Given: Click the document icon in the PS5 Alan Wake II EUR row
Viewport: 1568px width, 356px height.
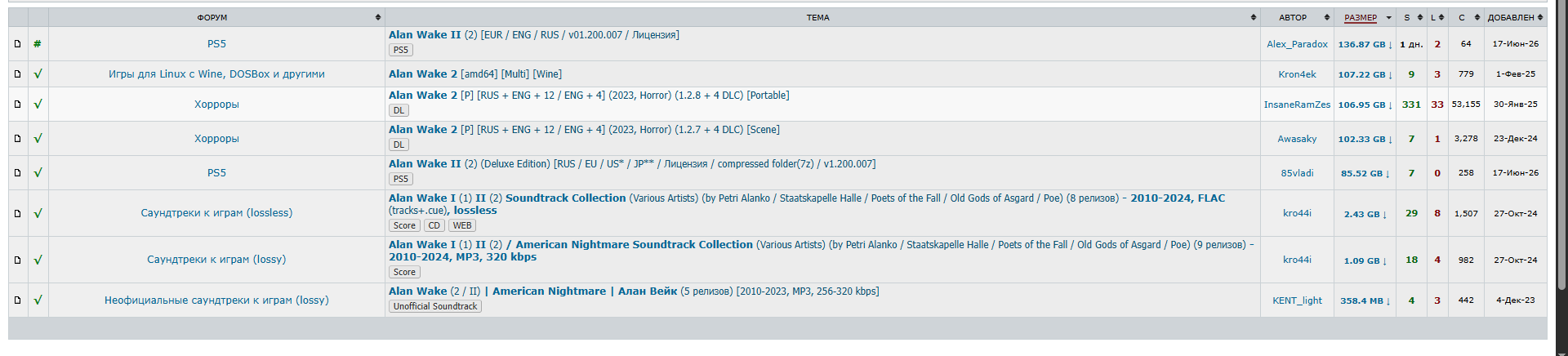Looking at the screenshot, I should 17,44.
